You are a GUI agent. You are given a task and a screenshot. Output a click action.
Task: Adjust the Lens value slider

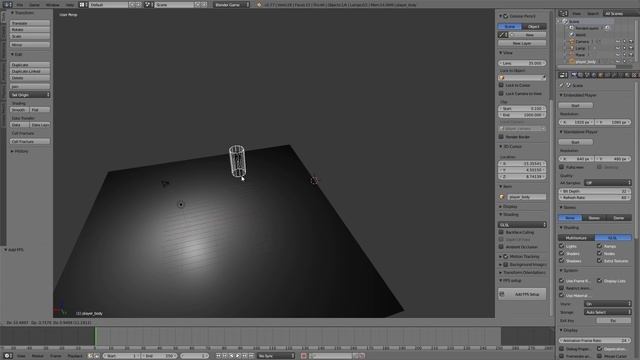click(x=522, y=63)
